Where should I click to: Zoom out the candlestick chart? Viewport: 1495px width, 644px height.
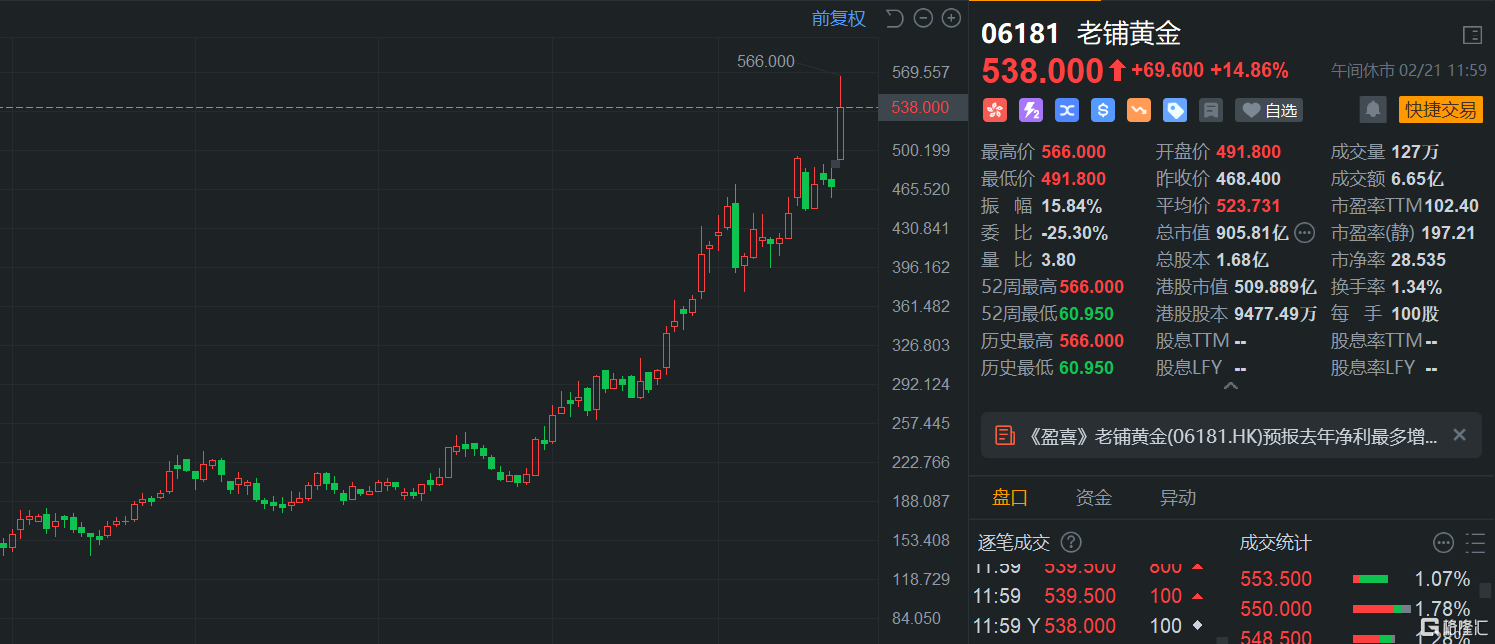(x=923, y=18)
